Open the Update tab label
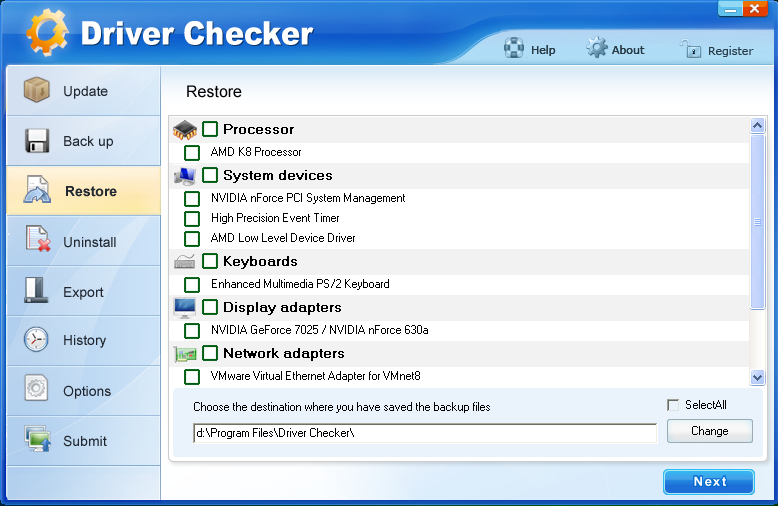Image resolution: width=778 pixels, height=506 pixels. tap(85, 91)
